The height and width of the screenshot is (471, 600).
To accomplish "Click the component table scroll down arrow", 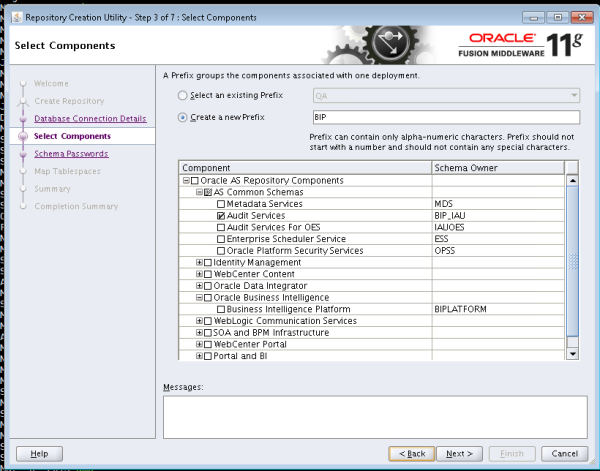I will click(x=572, y=354).
